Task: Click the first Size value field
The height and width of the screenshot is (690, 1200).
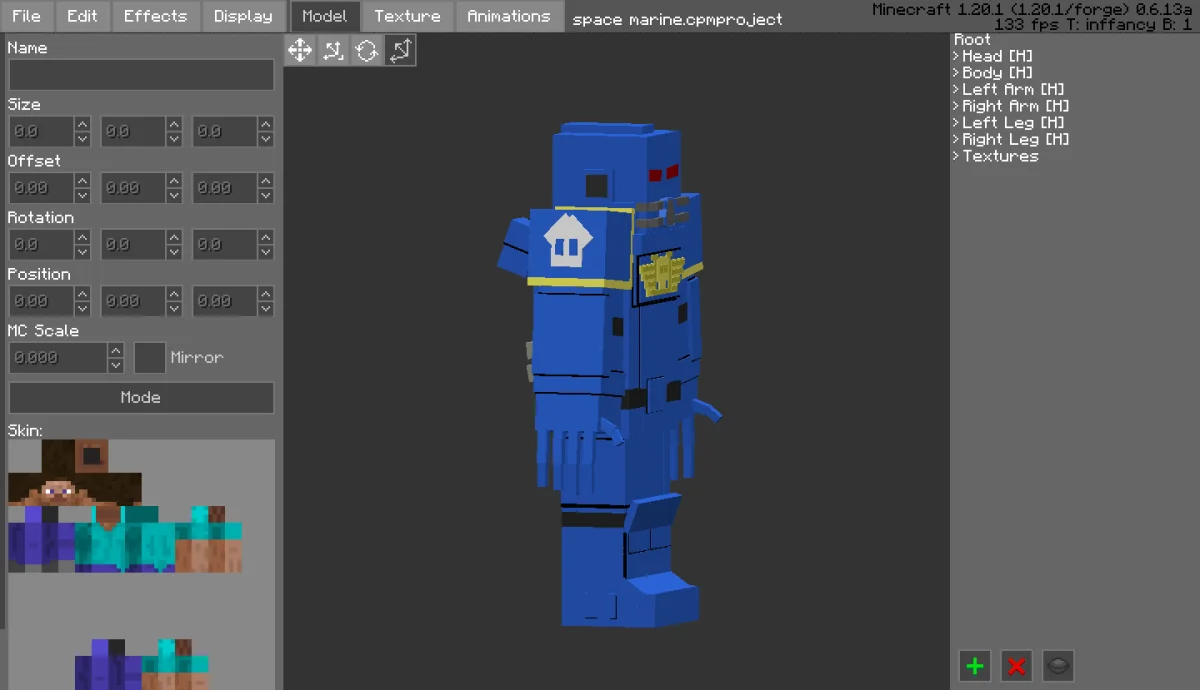Action: 41,132
